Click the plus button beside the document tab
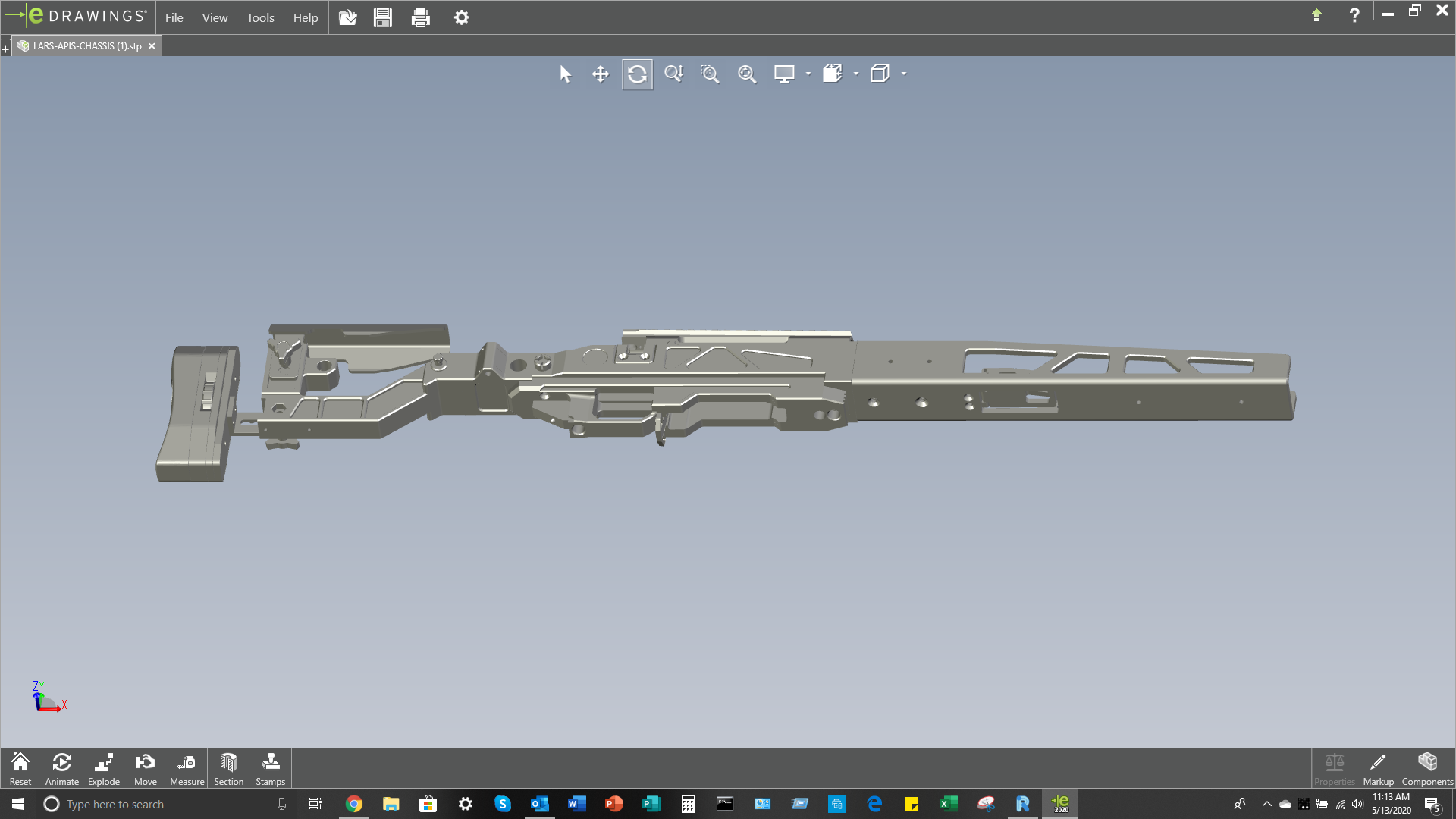1456x819 pixels. click(5, 49)
